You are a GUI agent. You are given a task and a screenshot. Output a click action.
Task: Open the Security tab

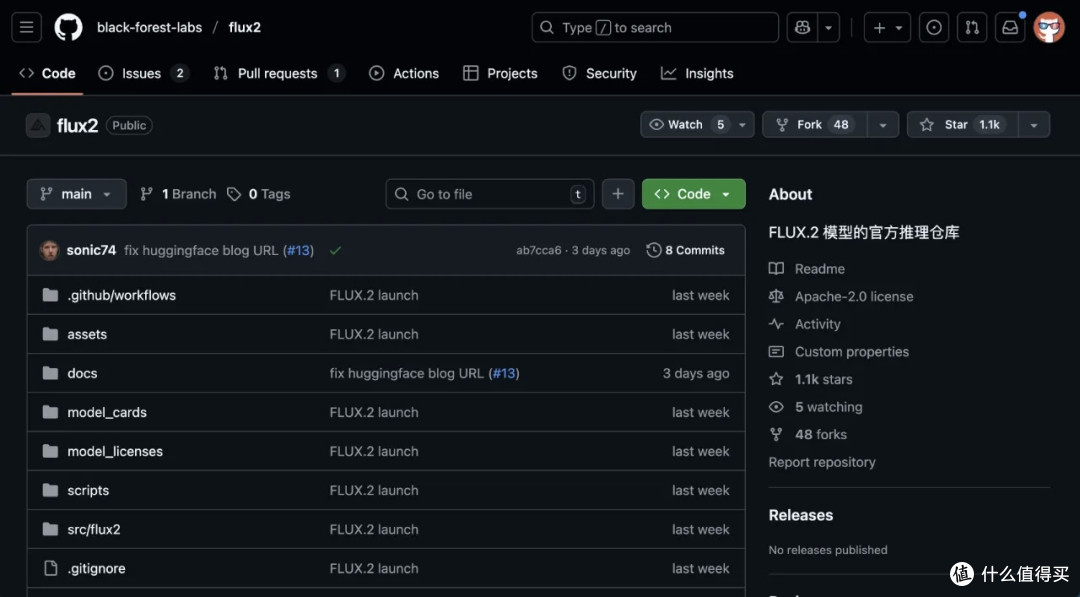[599, 73]
